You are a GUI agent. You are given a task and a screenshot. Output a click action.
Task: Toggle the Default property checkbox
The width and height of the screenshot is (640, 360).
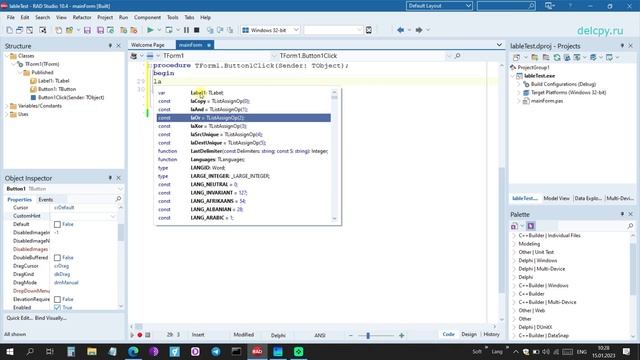(x=58, y=224)
